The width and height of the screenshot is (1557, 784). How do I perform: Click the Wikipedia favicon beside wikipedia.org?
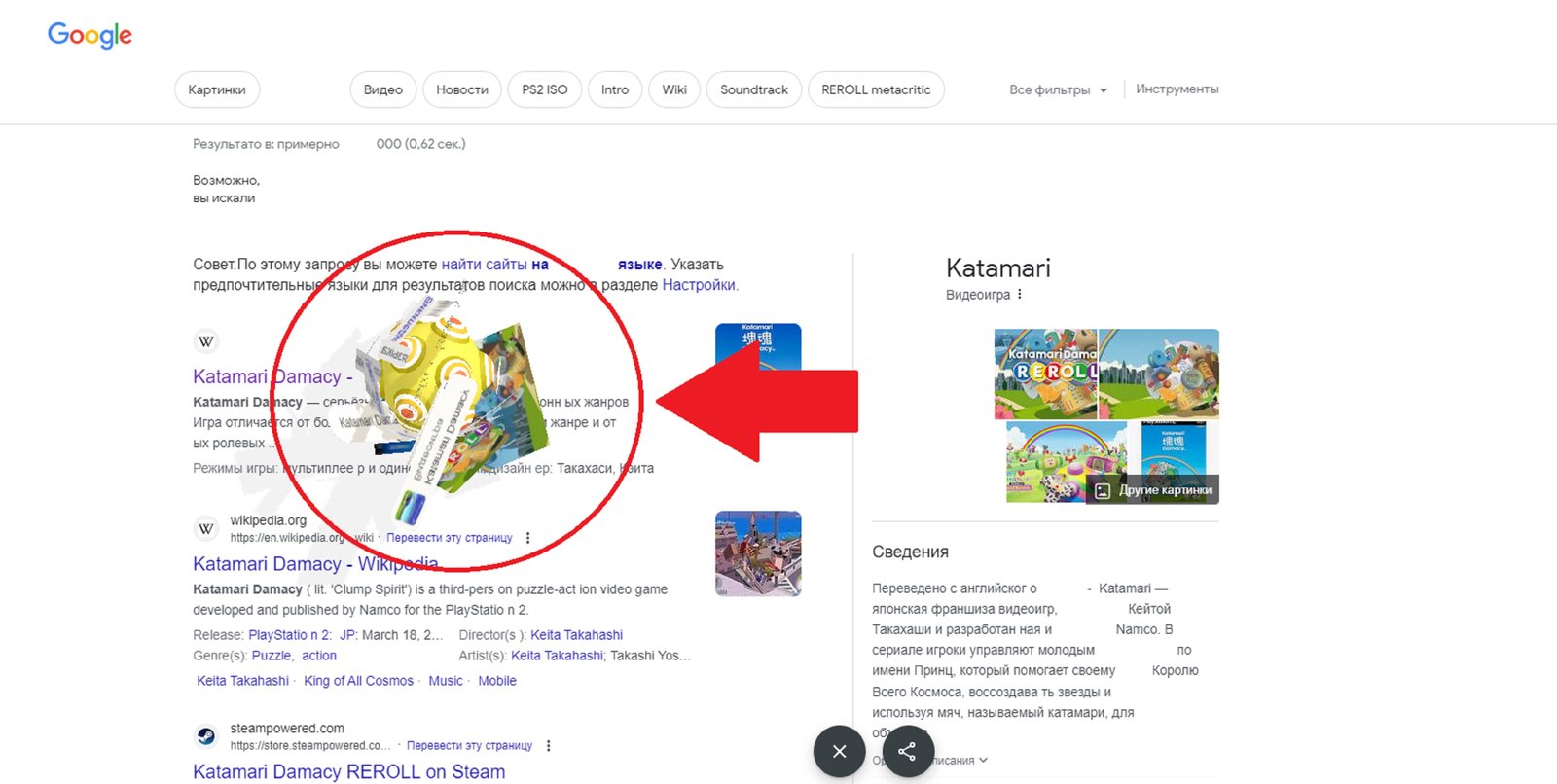click(206, 528)
